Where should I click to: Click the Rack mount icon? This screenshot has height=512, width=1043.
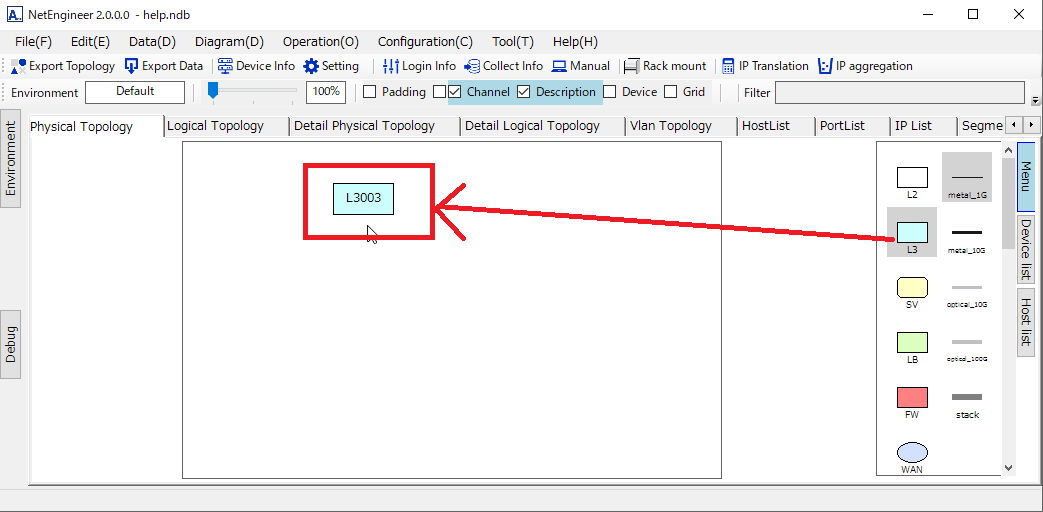pos(631,66)
